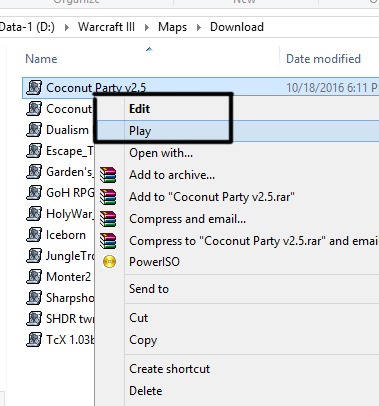Click map file icon of Coconut Party v2.5
Screen dimensions: 379x406
(34, 88)
